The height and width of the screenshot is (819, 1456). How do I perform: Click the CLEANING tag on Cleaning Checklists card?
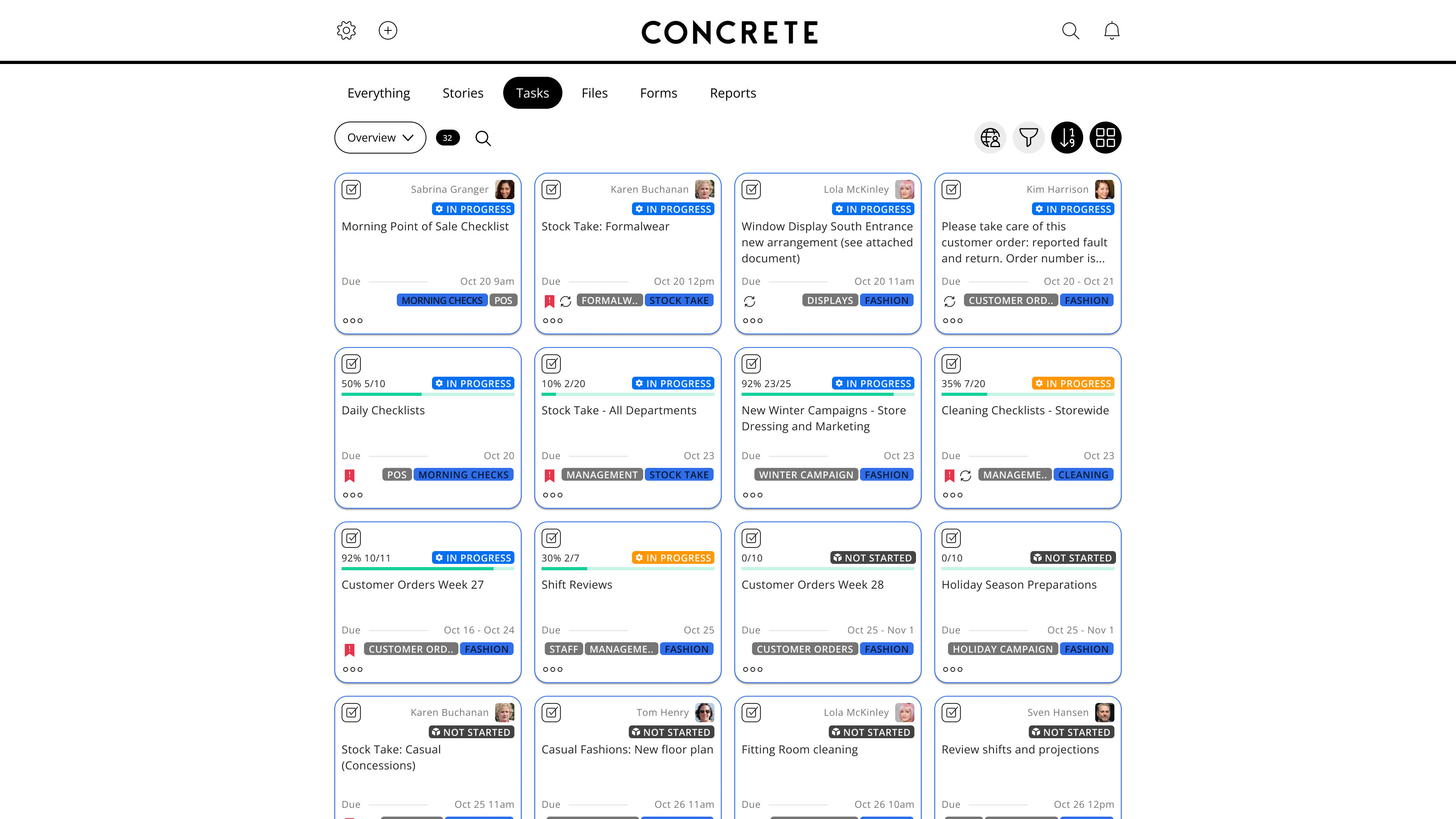(x=1084, y=475)
